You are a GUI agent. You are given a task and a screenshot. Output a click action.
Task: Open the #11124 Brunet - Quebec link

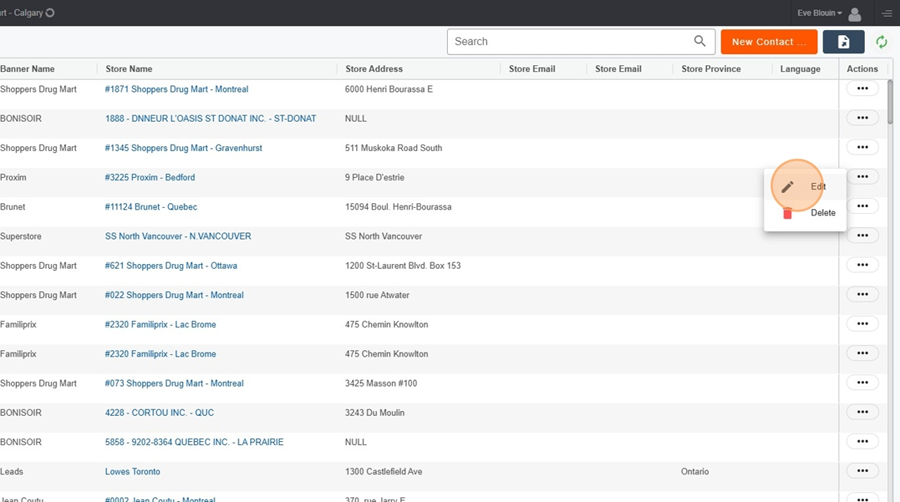(150, 207)
